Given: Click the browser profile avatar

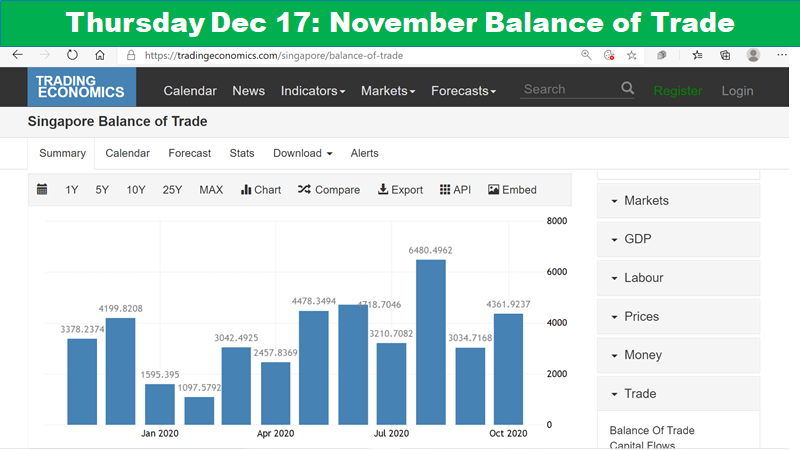Looking at the screenshot, I should [753, 55].
